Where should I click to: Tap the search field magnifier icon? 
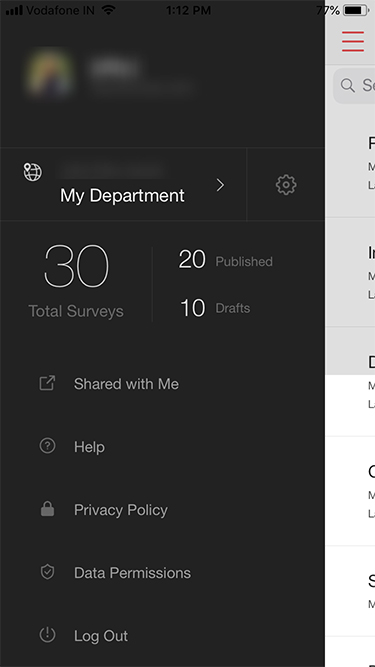pos(348,86)
